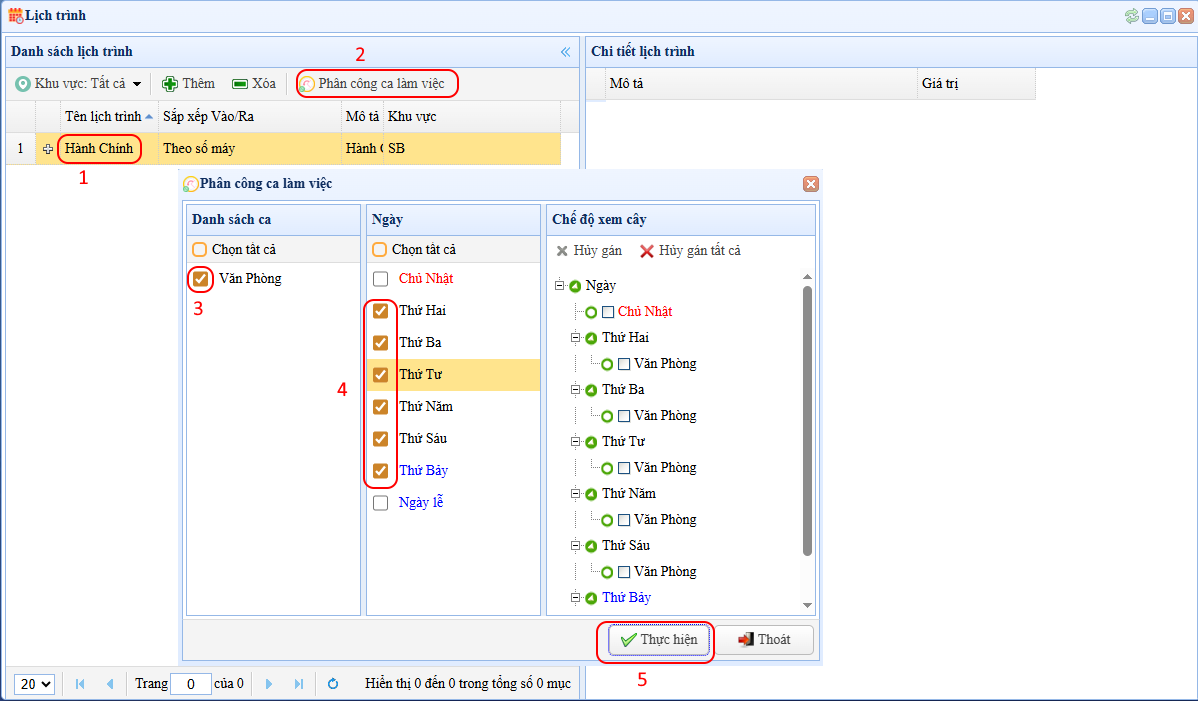This screenshot has height=701, width=1198.
Task: Toggle Chọn tất cả in Danh sách ca
Action: [x=199, y=250]
